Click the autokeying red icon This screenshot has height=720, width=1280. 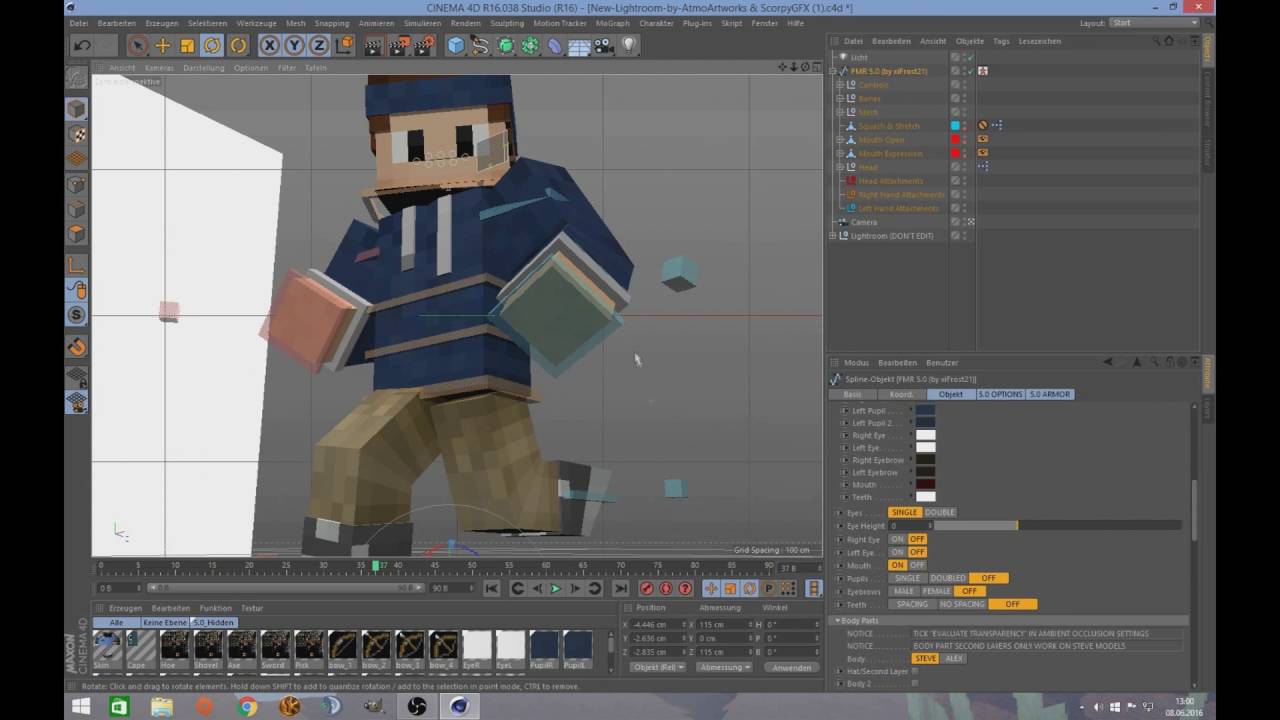tap(666, 589)
